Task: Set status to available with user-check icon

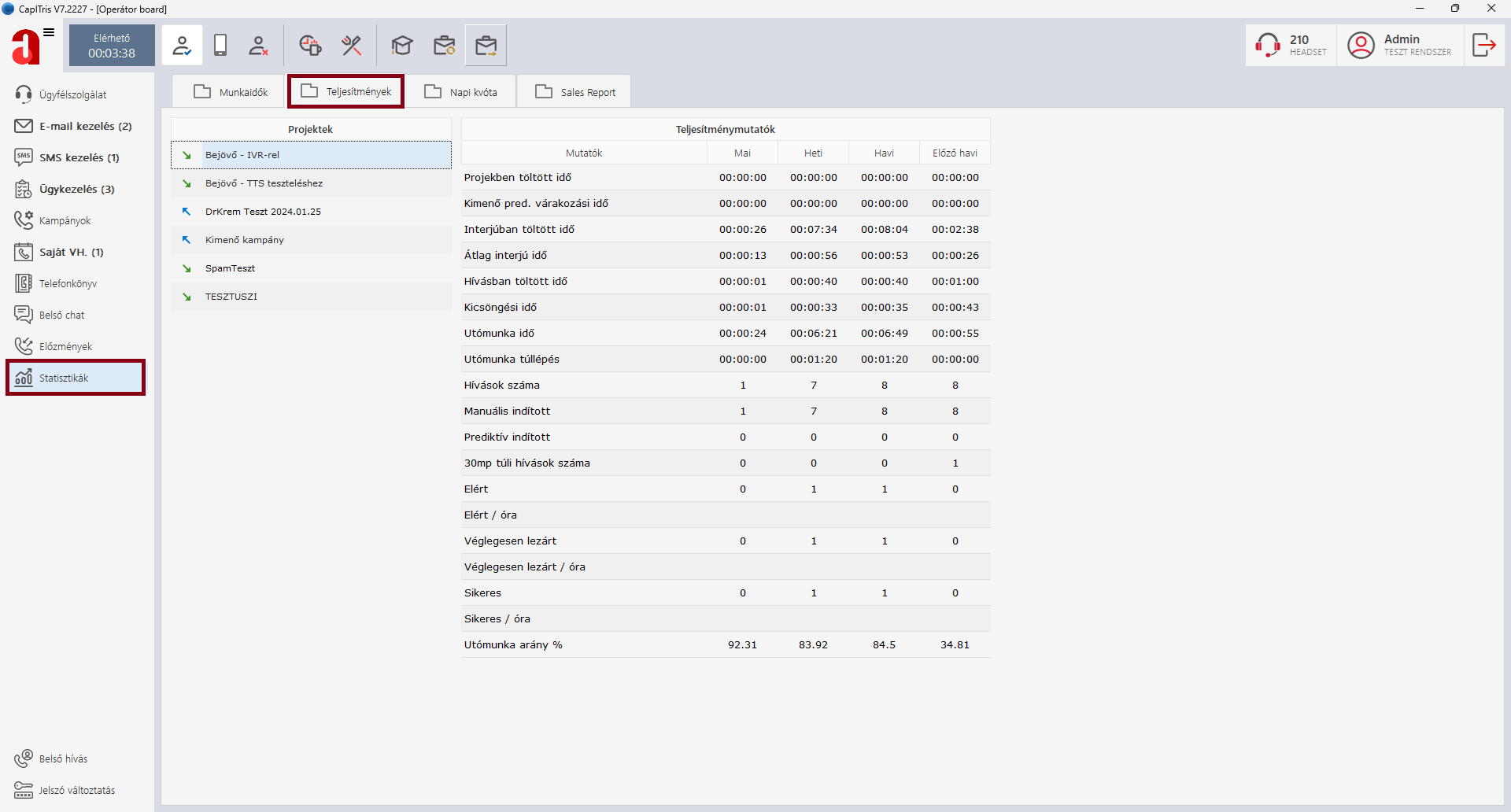Action: pos(182,46)
